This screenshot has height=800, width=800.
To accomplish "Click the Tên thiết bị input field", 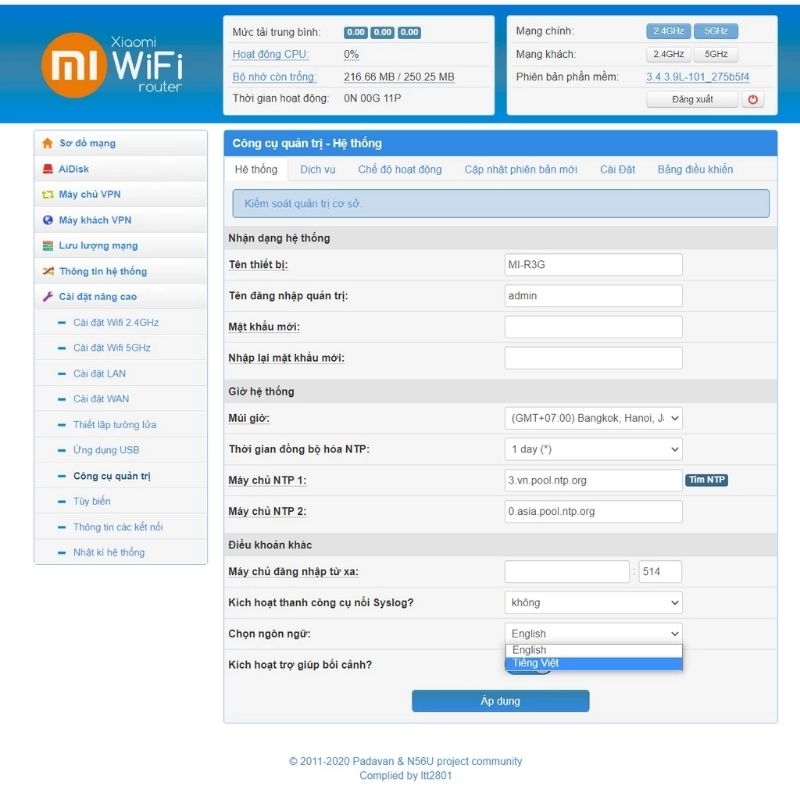I will 593,265.
